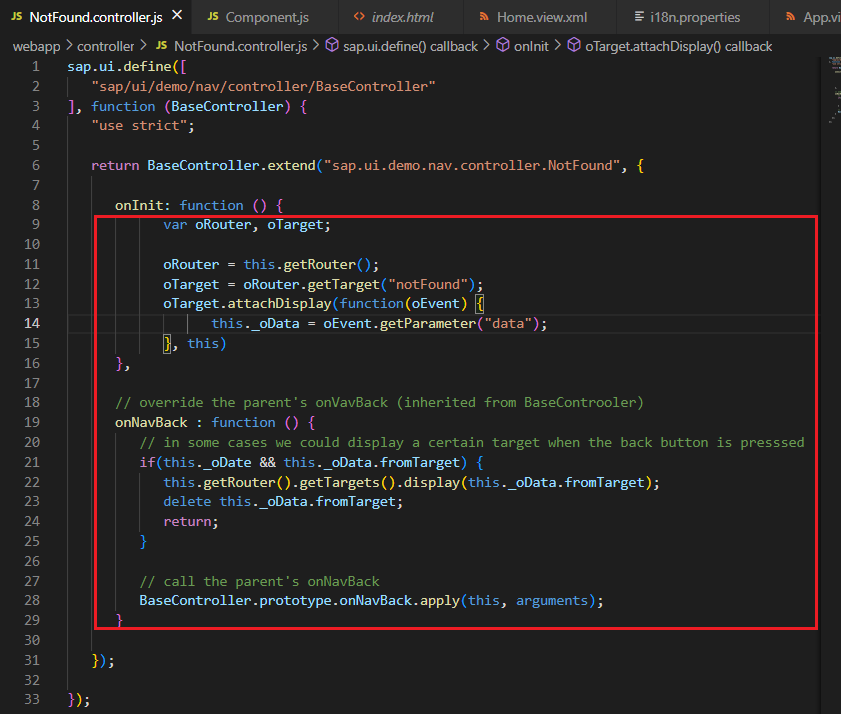Expand the chevron after controller breadcrumb
The height and width of the screenshot is (714, 841).
tap(143, 46)
